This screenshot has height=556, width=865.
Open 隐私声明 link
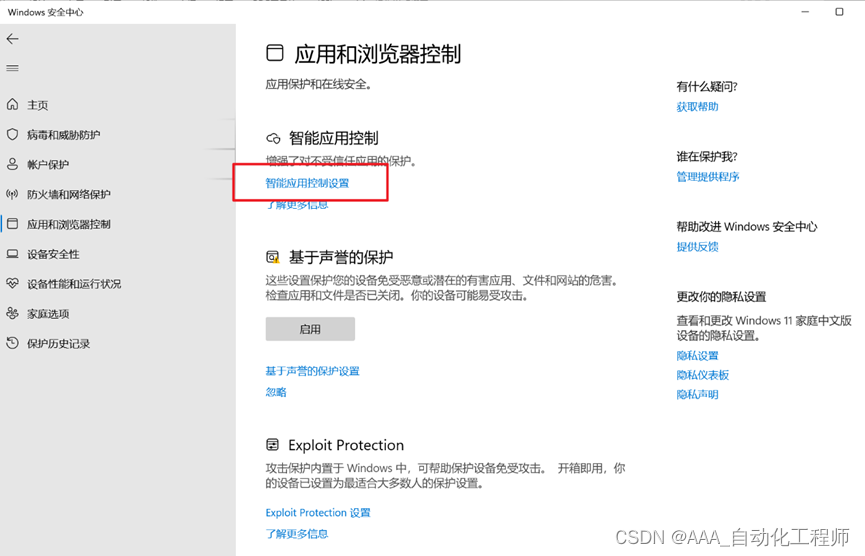[x=697, y=394]
